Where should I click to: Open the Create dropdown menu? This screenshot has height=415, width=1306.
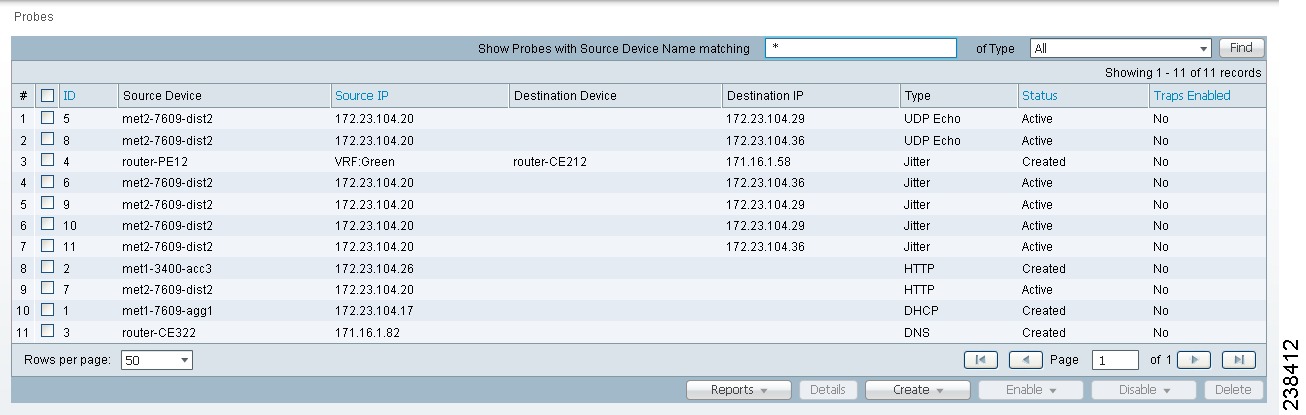tap(917, 390)
